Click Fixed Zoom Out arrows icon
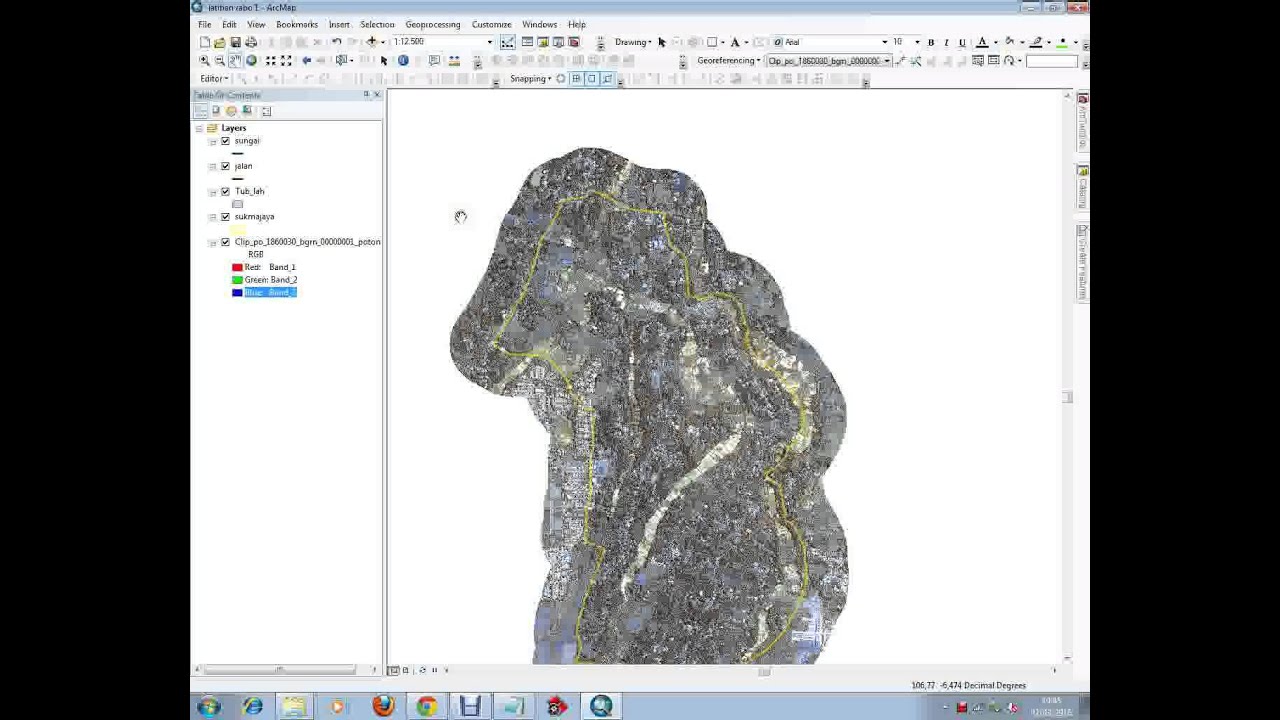The width and height of the screenshot is (1280, 720). (286, 60)
